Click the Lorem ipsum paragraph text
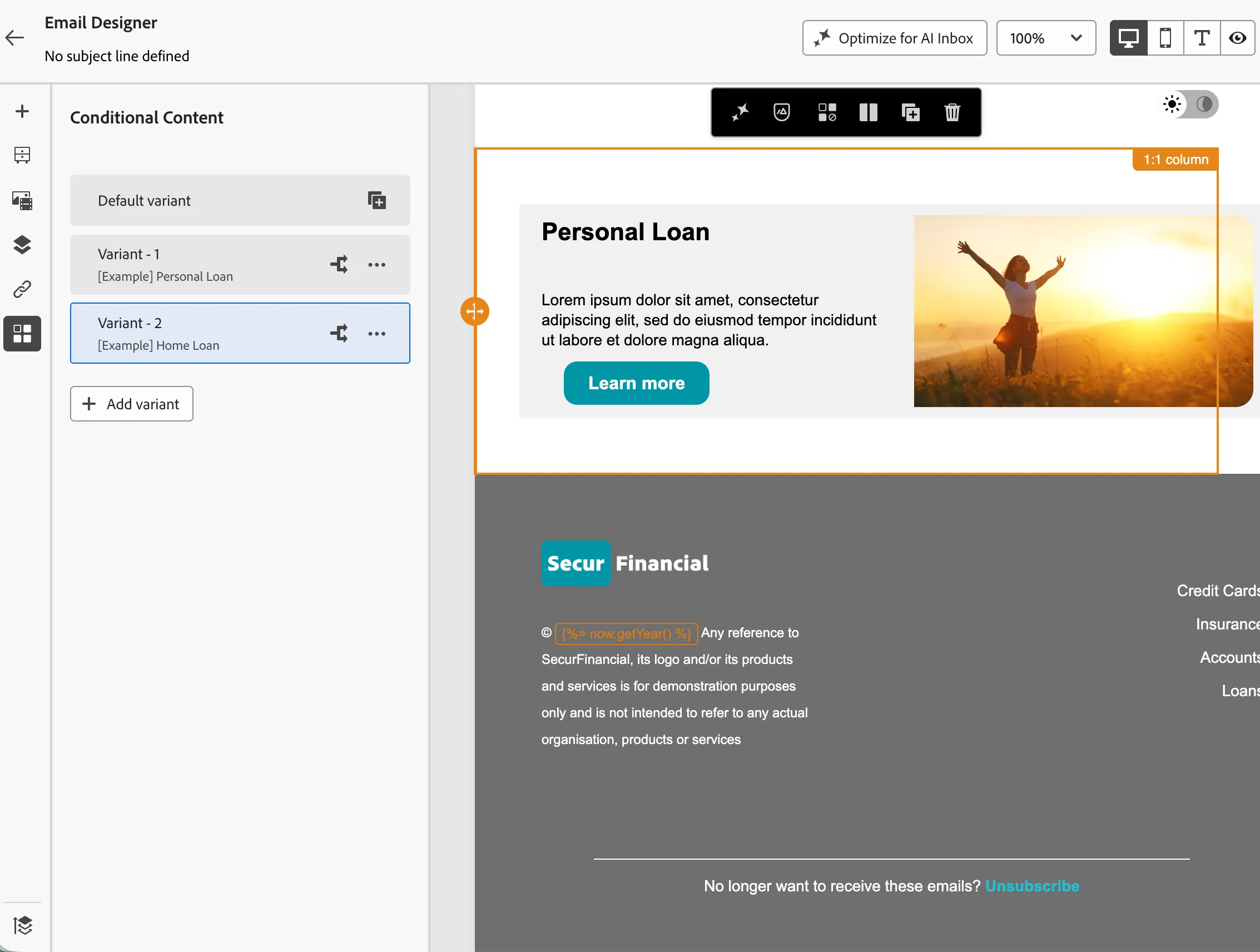Screen dimensions: 1260x952 coord(708,320)
